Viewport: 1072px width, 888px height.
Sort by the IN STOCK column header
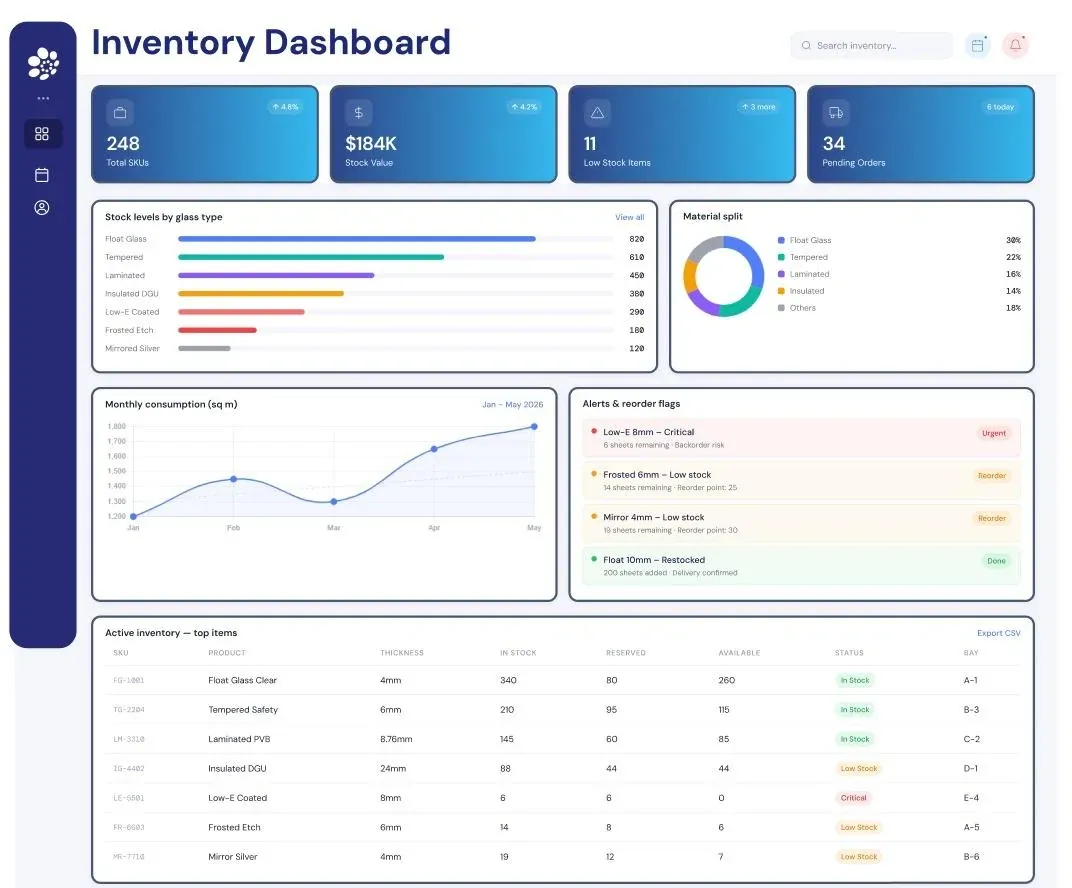[x=518, y=653]
